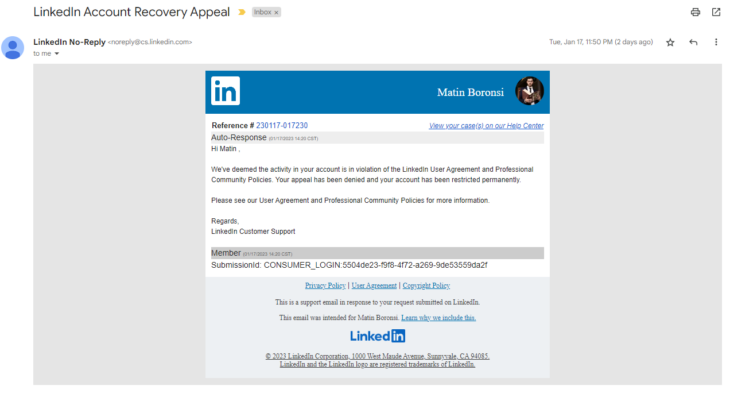
Task: Remove the Inbox label via its x
Action: pos(276,13)
